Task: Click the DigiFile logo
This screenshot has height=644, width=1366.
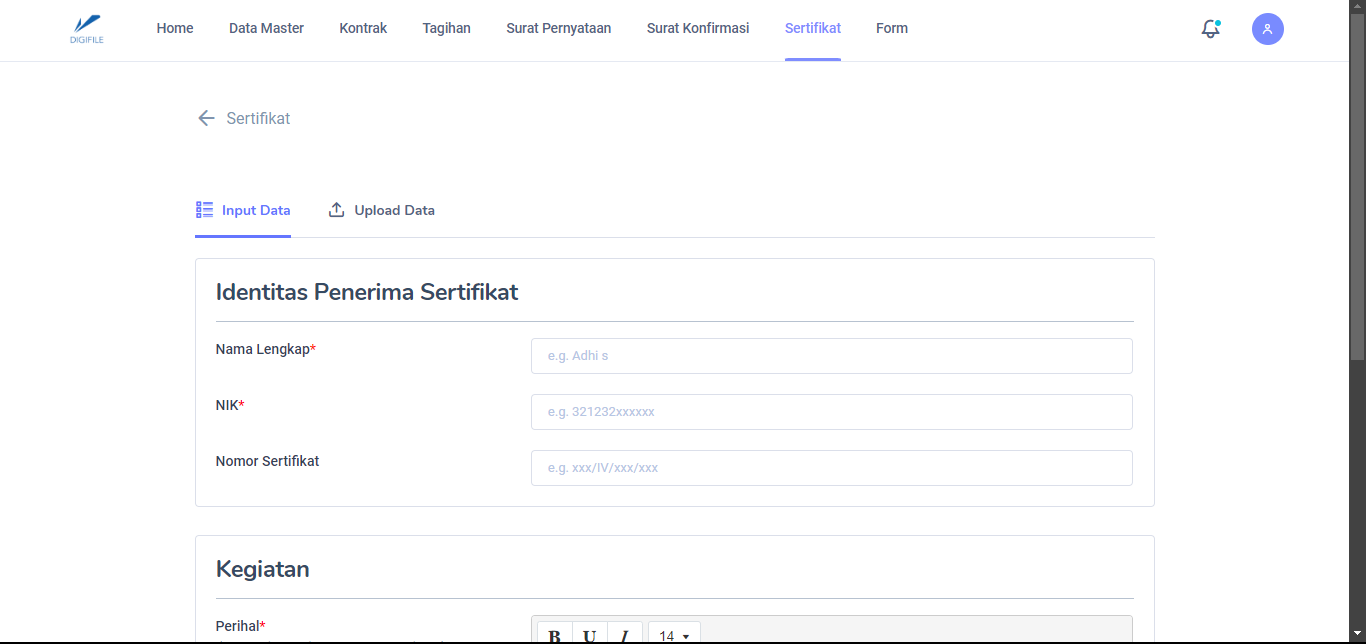Action: point(87,29)
